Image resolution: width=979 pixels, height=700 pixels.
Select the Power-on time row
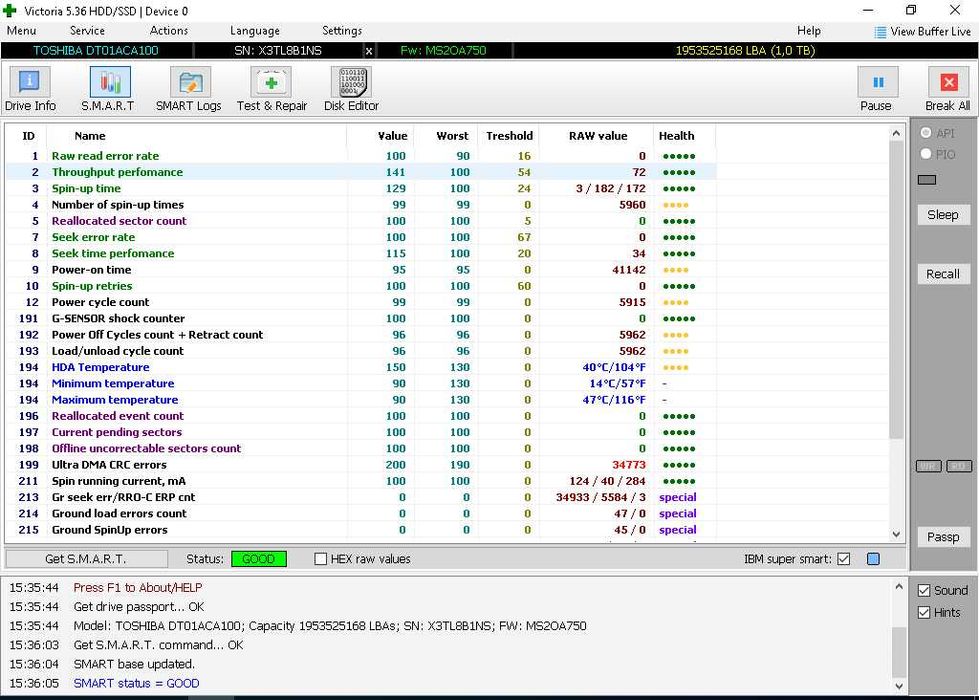click(x=361, y=270)
